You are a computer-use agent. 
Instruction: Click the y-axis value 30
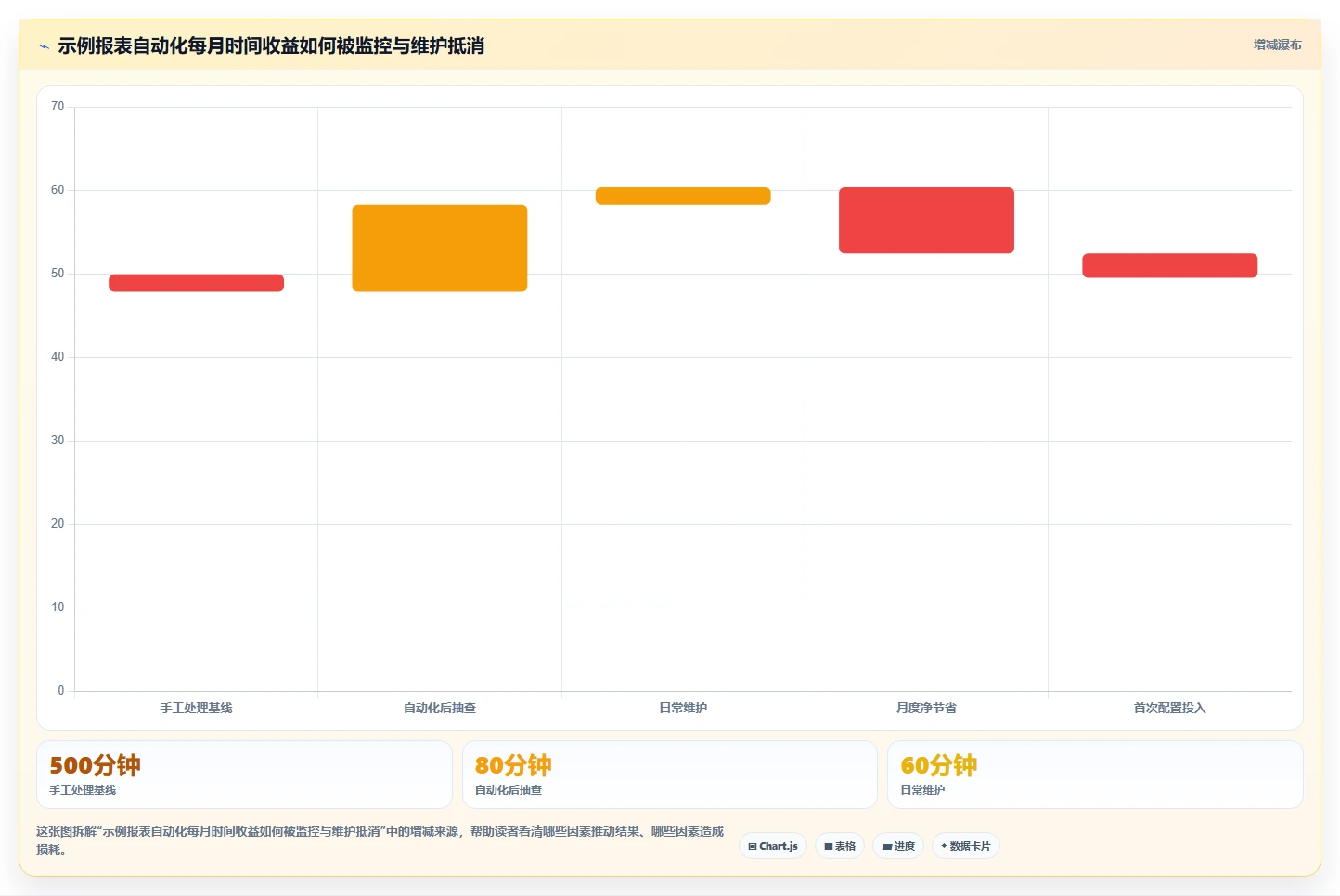[x=58, y=441]
